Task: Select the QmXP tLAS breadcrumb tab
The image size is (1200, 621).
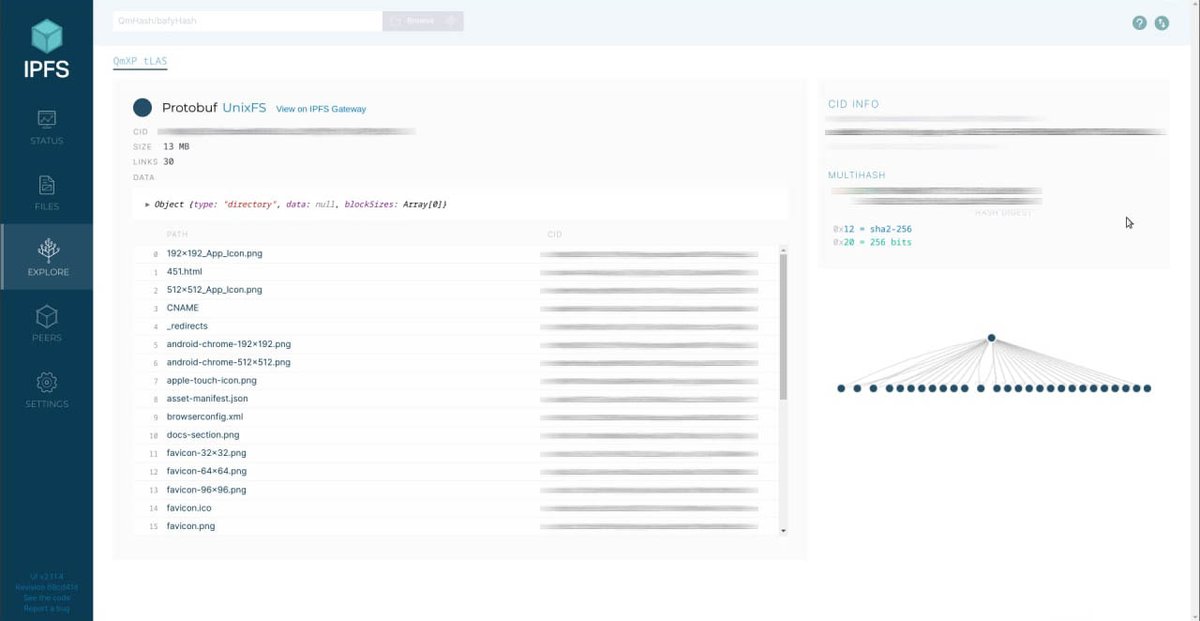Action: (x=141, y=61)
